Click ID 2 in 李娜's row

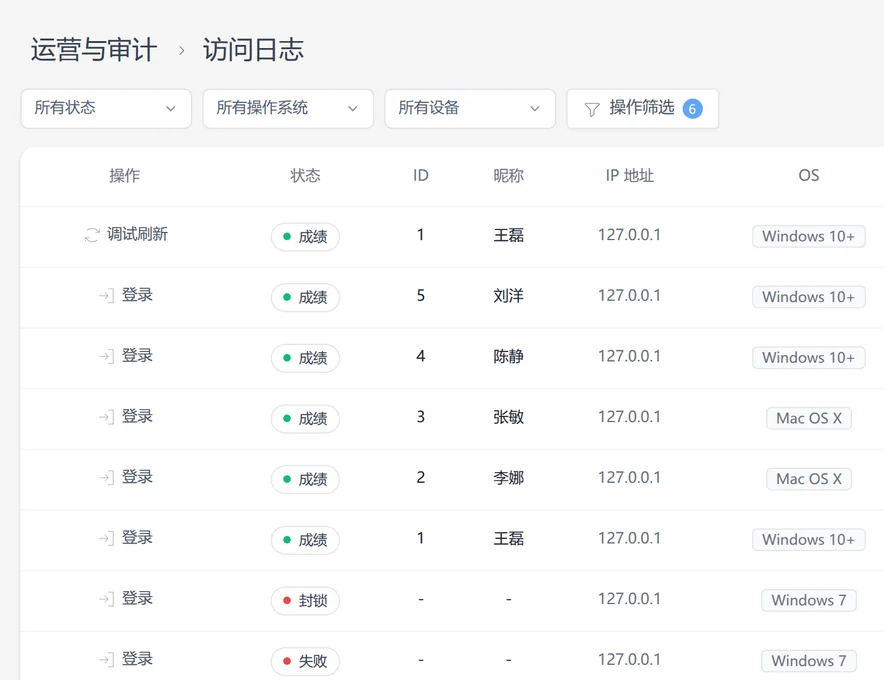(421, 478)
